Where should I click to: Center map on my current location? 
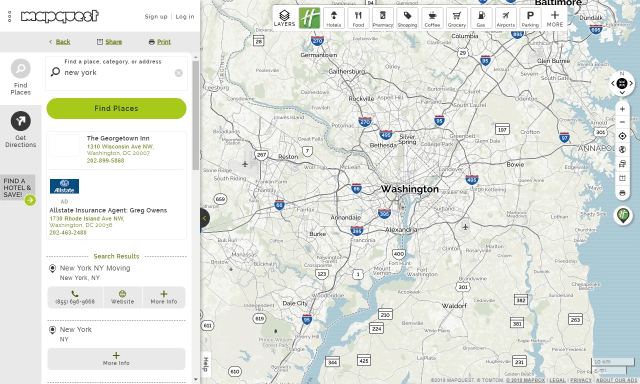point(622,136)
